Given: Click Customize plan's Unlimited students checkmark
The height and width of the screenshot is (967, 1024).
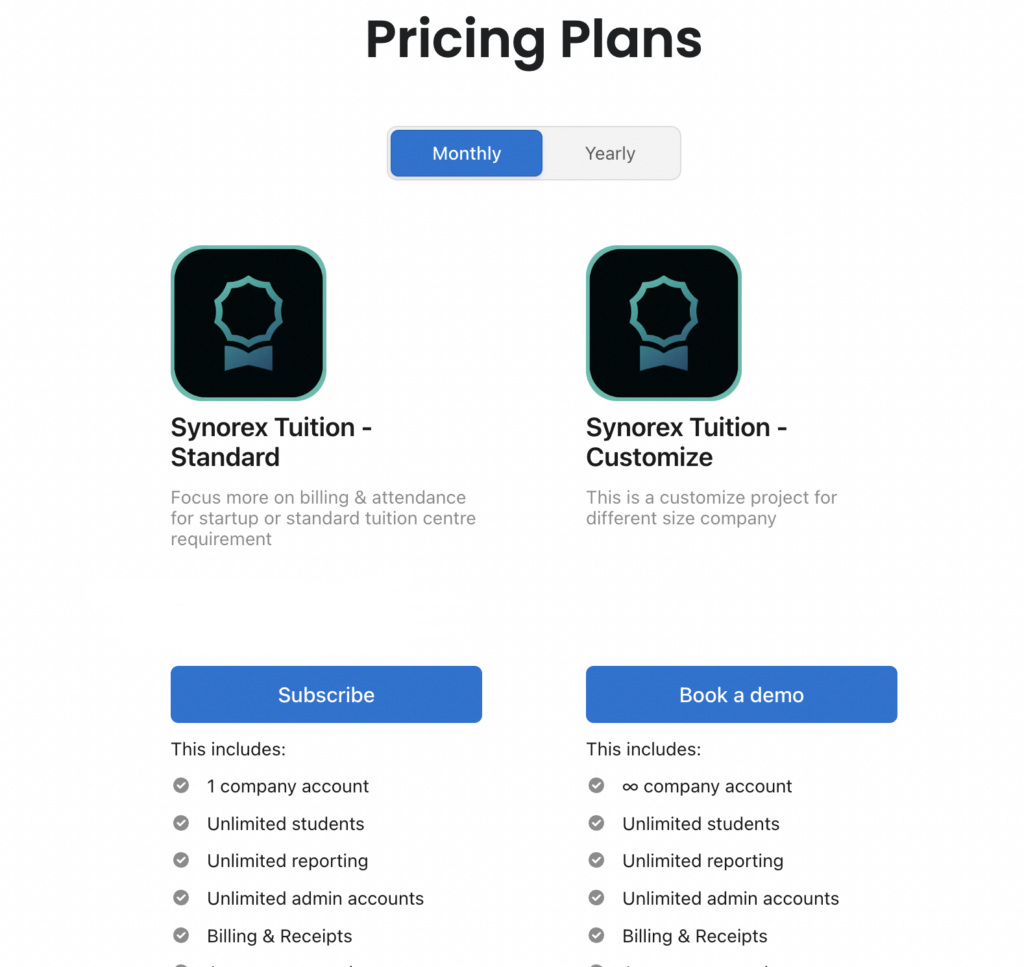Looking at the screenshot, I should pos(596,823).
